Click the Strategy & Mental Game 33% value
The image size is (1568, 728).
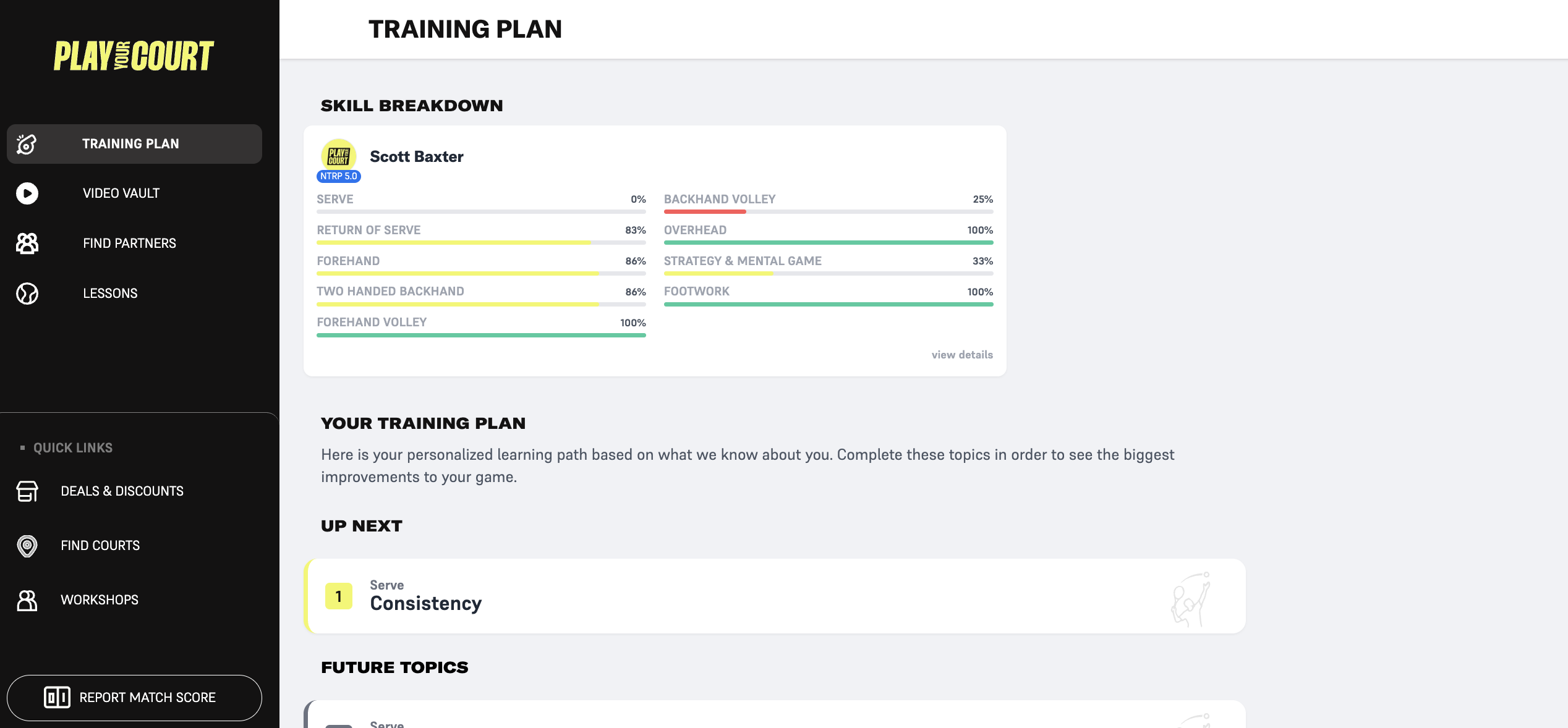pyautogui.click(x=983, y=261)
